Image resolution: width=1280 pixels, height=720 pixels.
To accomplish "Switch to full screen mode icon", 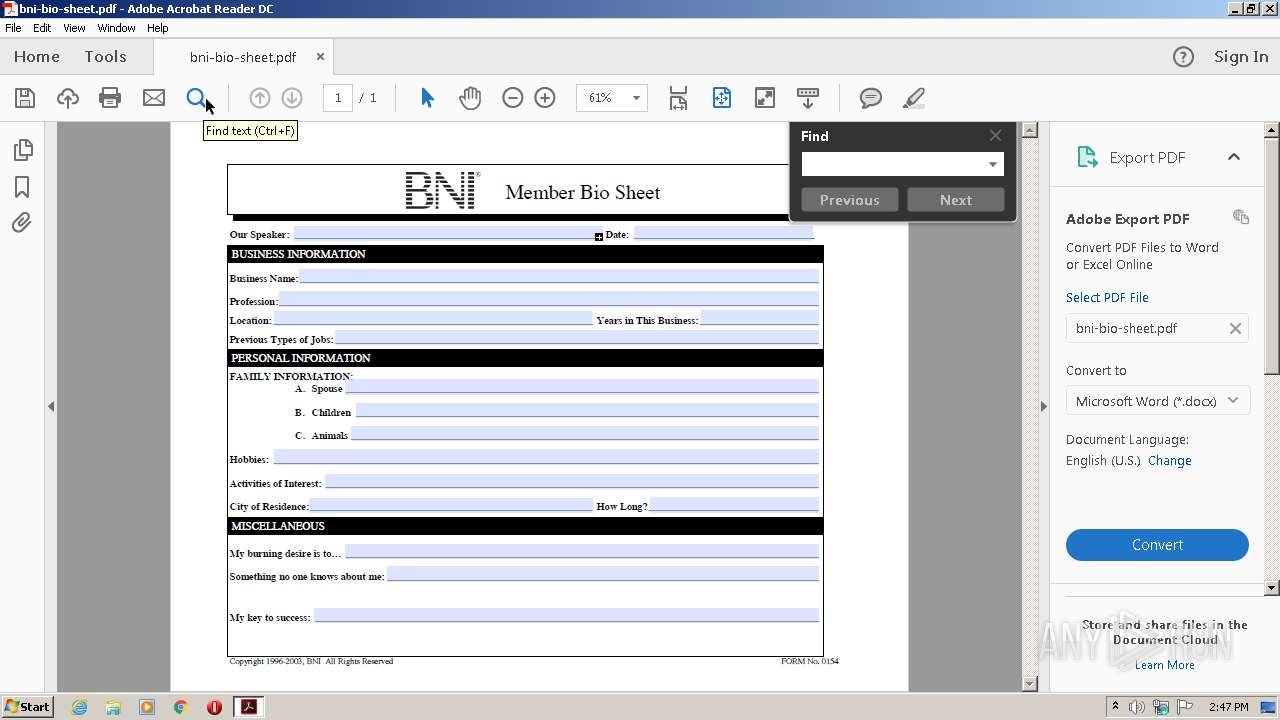I will (x=764, y=98).
